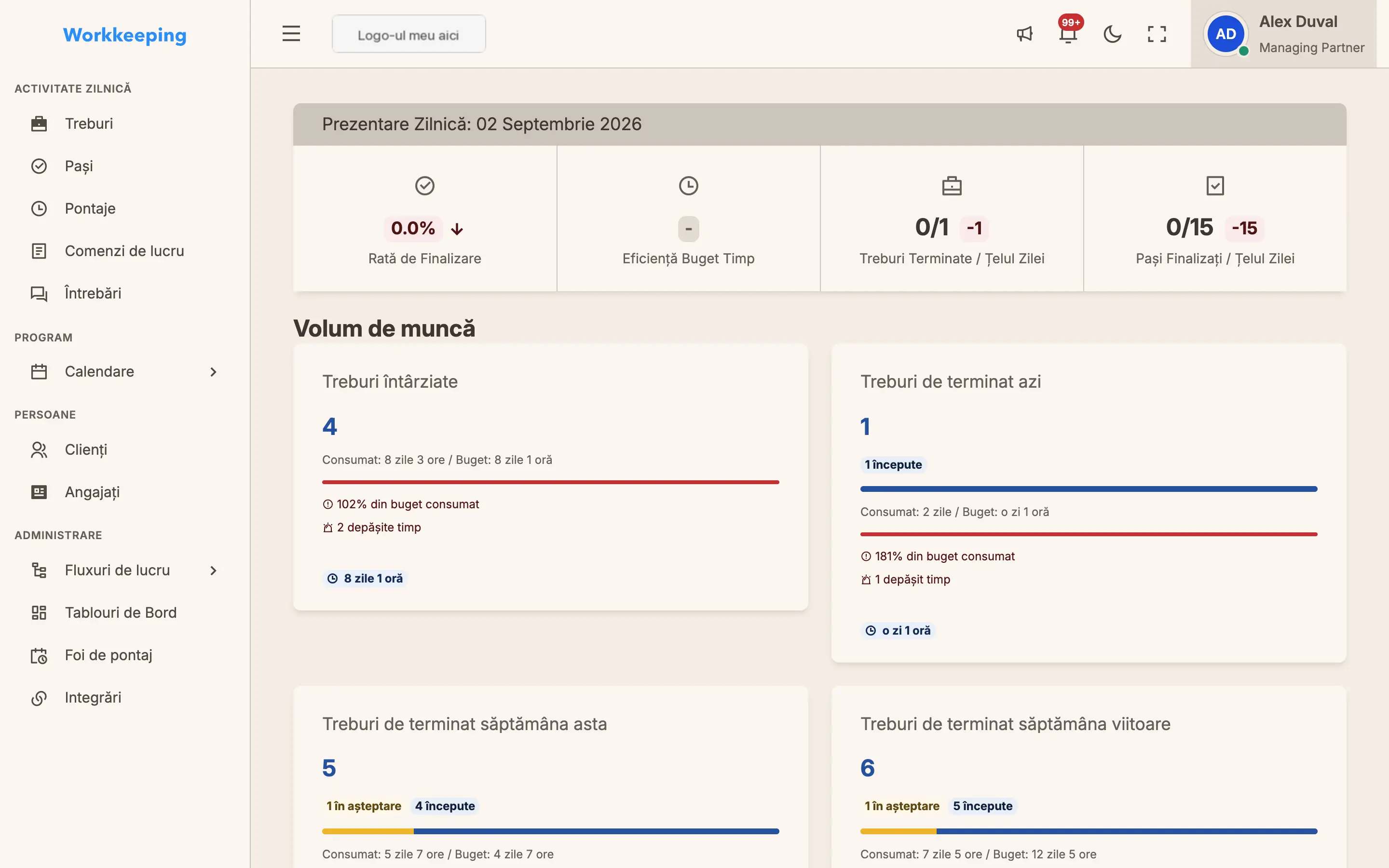
Task: Click the blue progress bar in Treburi de terminat azi
Action: click(x=1088, y=489)
